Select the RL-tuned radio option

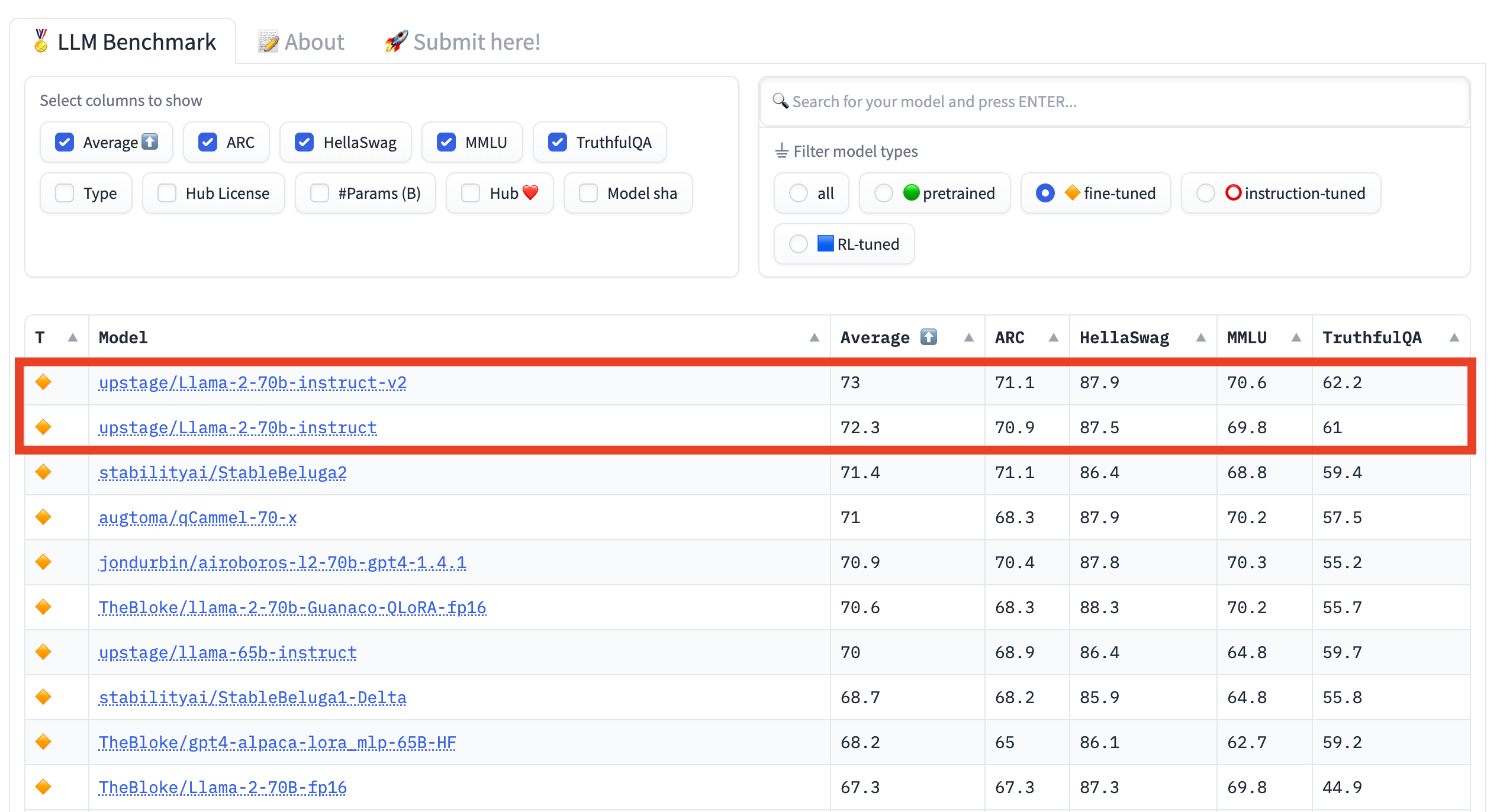[x=799, y=244]
